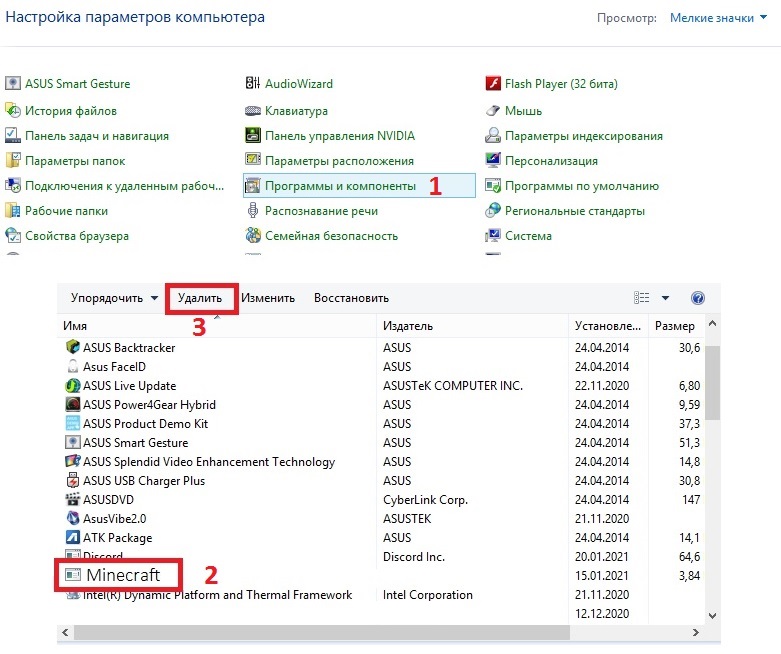Open Мелкие значки view dropdown
Viewport: 781px width, 654px height.
click(x=718, y=18)
